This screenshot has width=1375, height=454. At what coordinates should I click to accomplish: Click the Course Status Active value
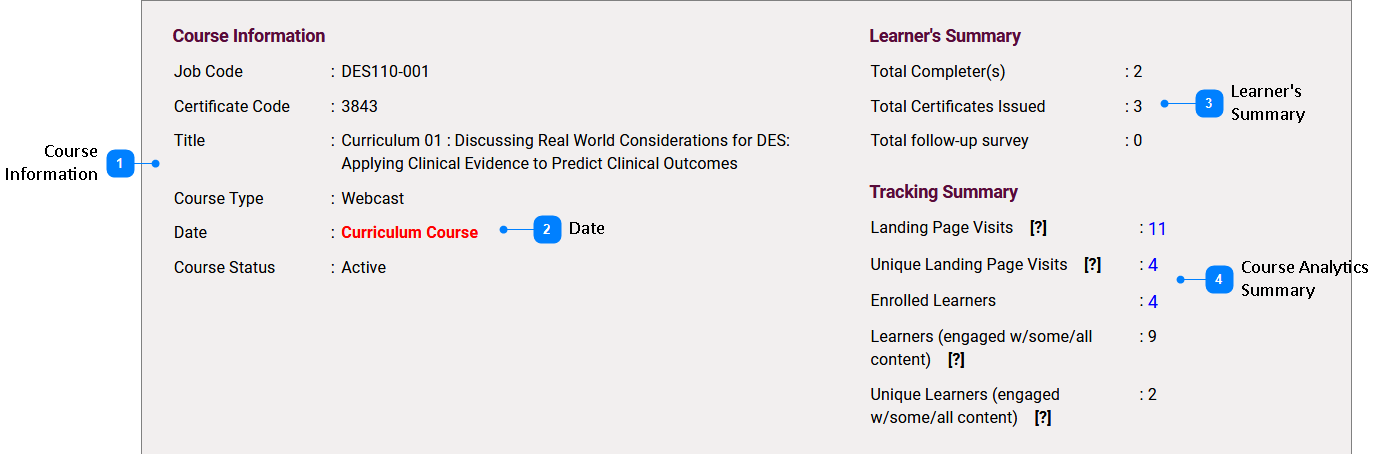click(x=364, y=267)
